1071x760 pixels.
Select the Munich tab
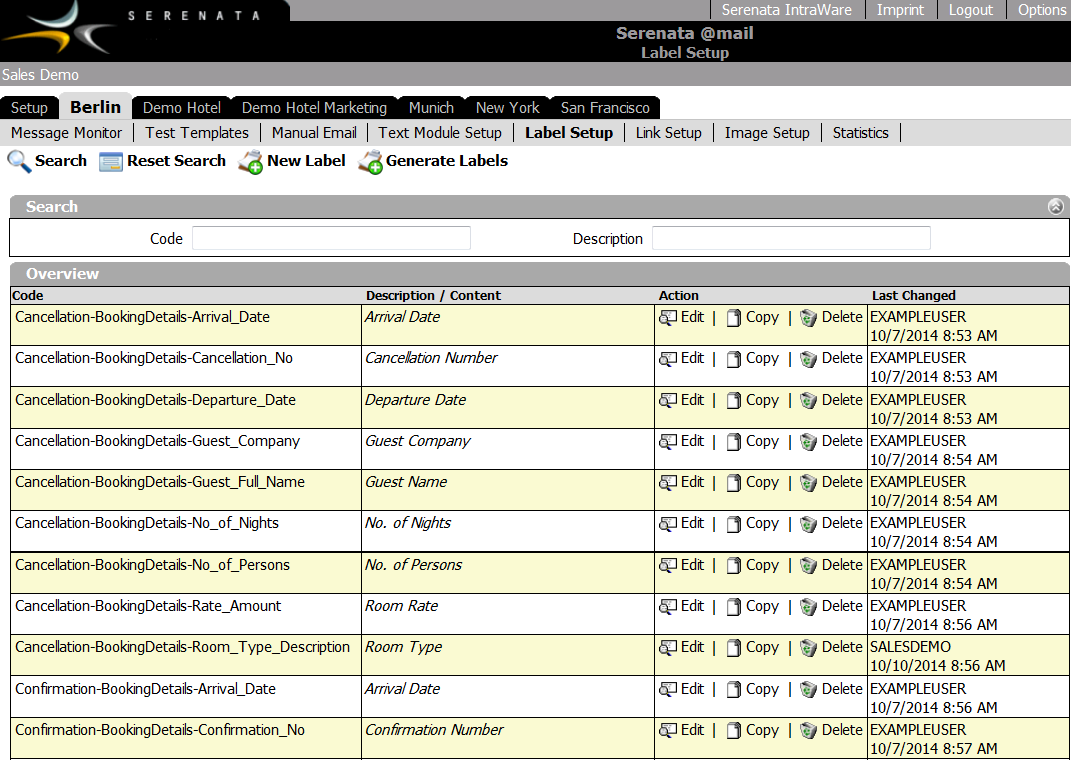coord(431,108)
